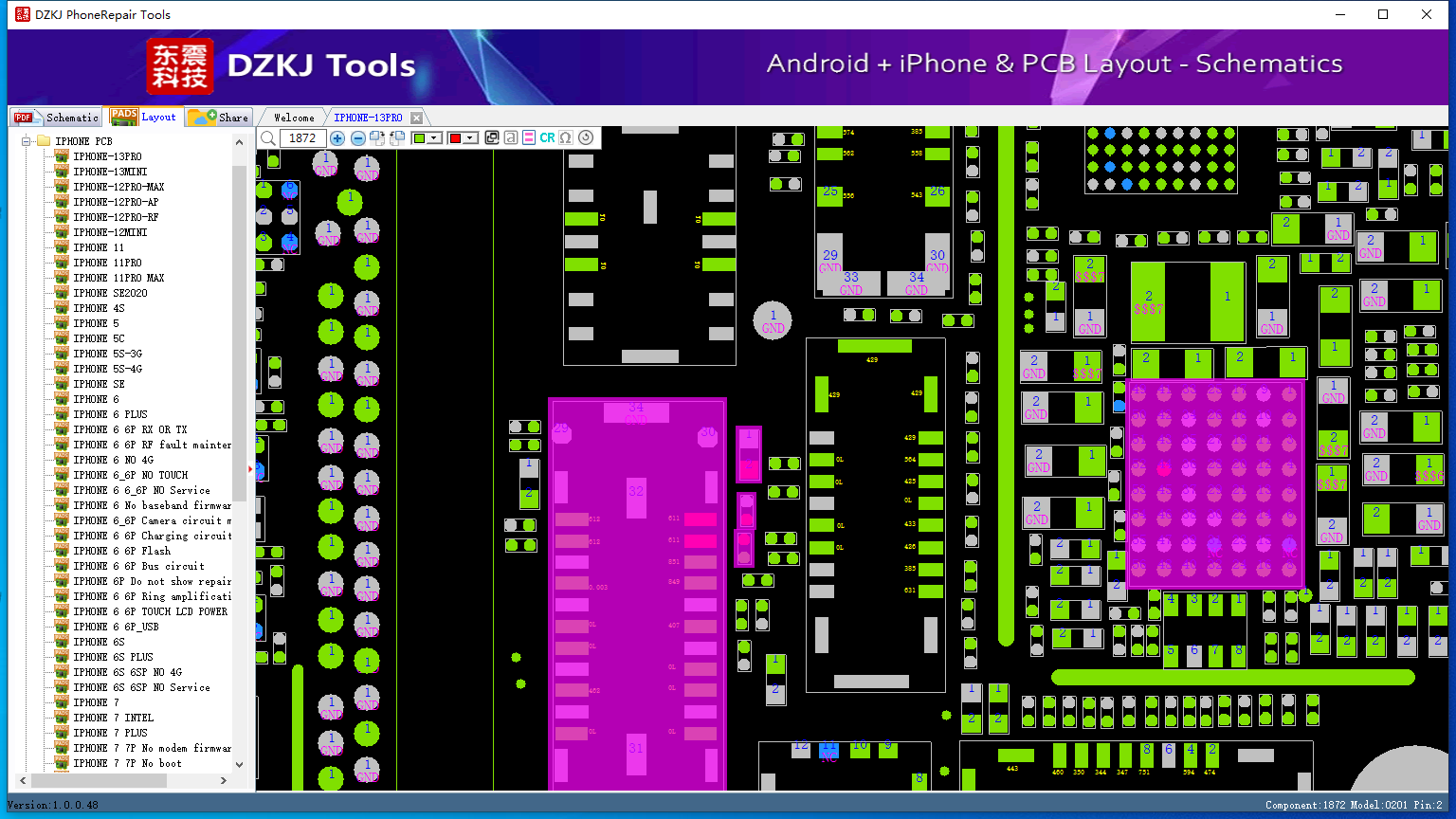Screen dimensions: 1456x819
Task: Select IPHONE-12PRO-AP tree item
Action: point(116,202)
